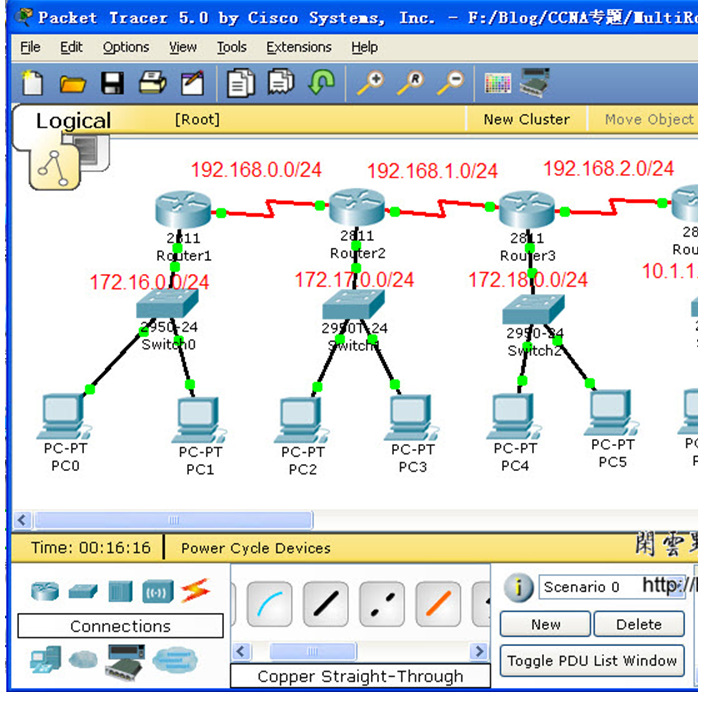This screenshot has height=705, width=717.
Task: Click the Router3 device icon
Action: tap(527, 209)
